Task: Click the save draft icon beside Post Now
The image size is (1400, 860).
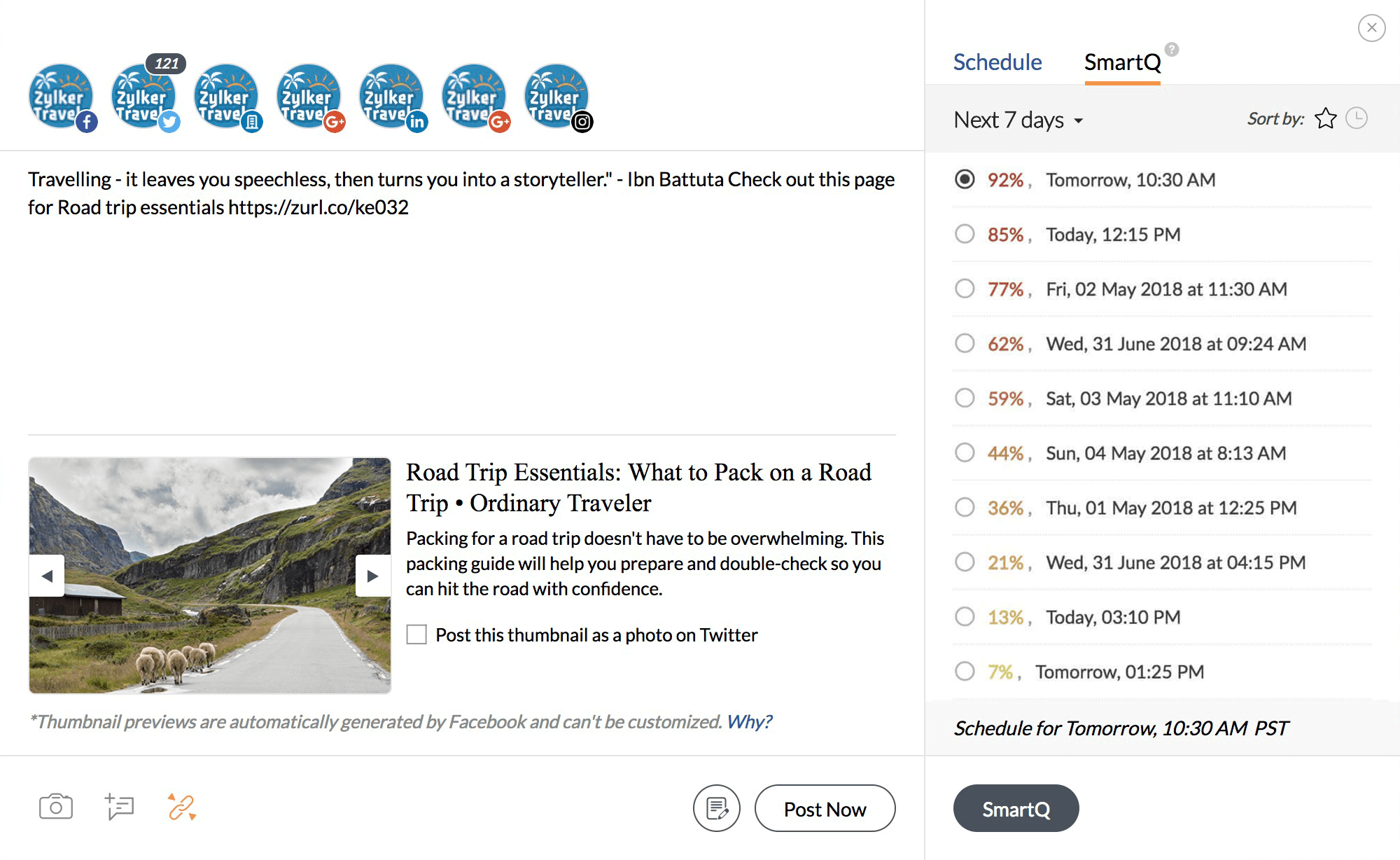Action: tap(717, 808)
